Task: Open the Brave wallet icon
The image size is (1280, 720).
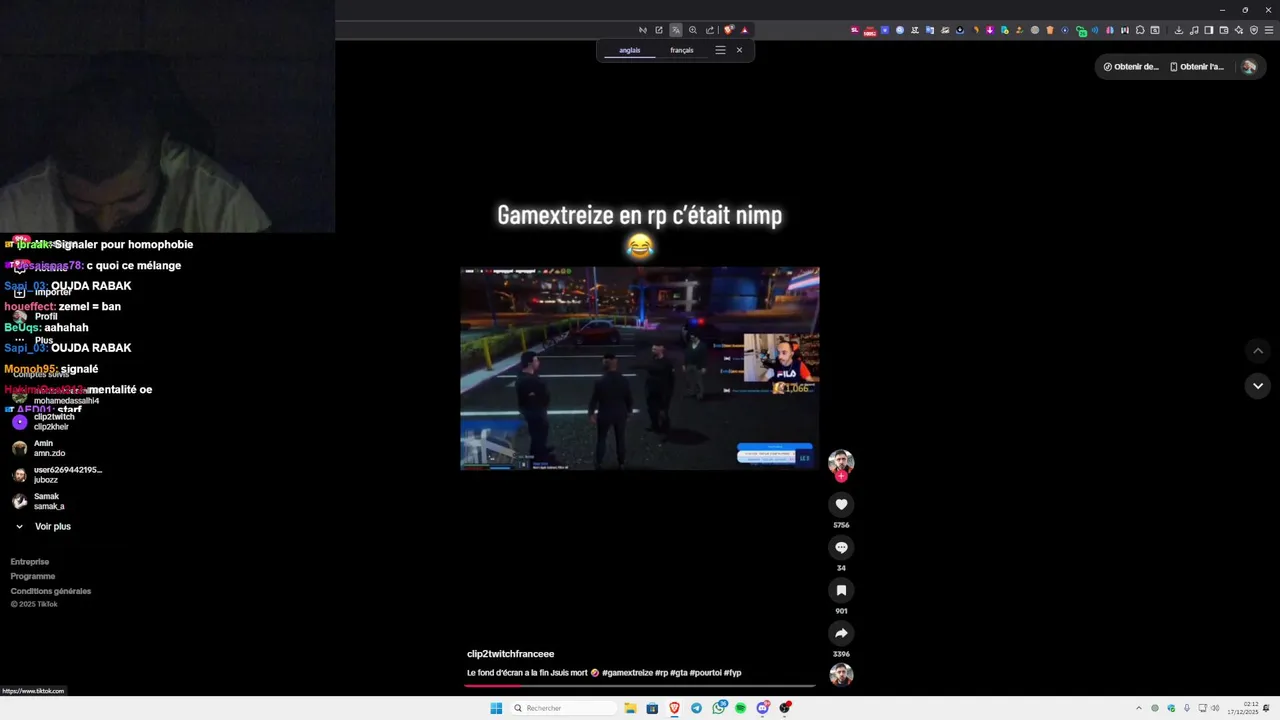Action: point(1224,30)
